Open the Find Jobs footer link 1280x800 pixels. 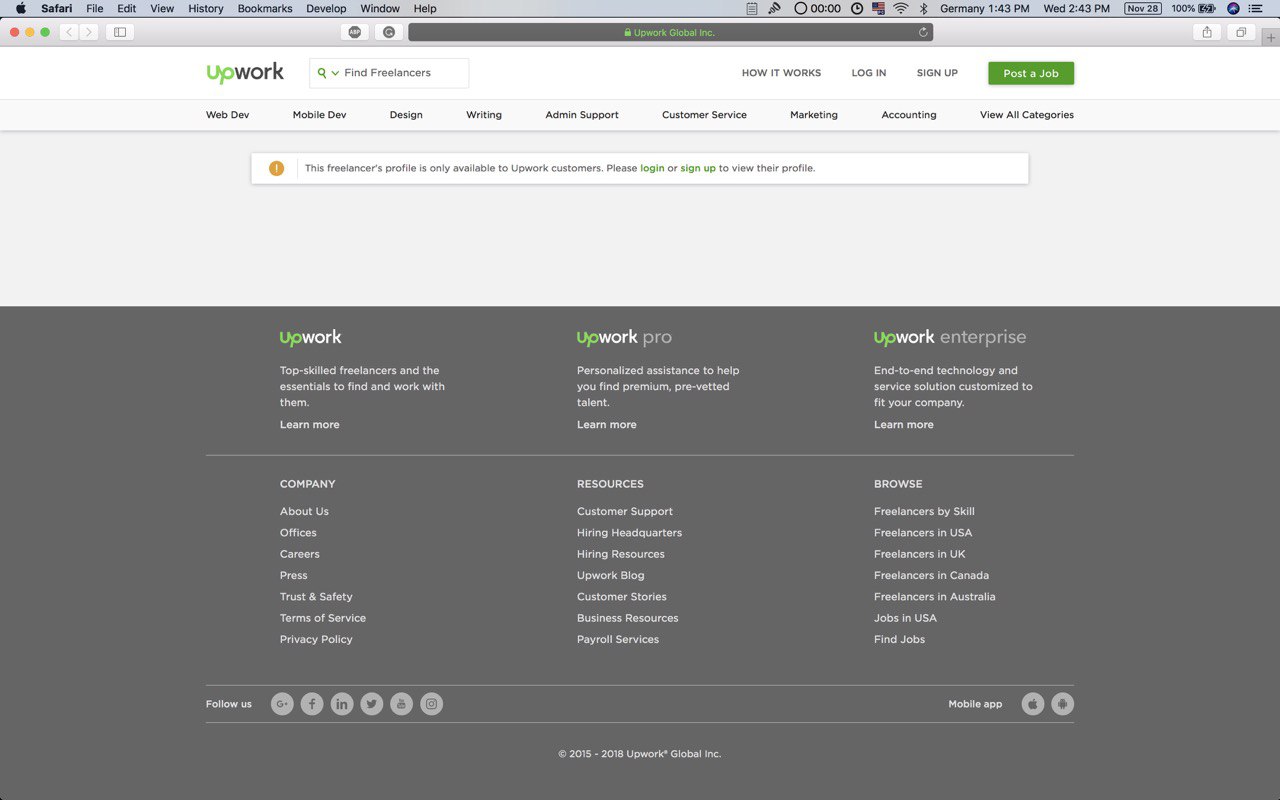pyautogui.click(x=899, y=640)
